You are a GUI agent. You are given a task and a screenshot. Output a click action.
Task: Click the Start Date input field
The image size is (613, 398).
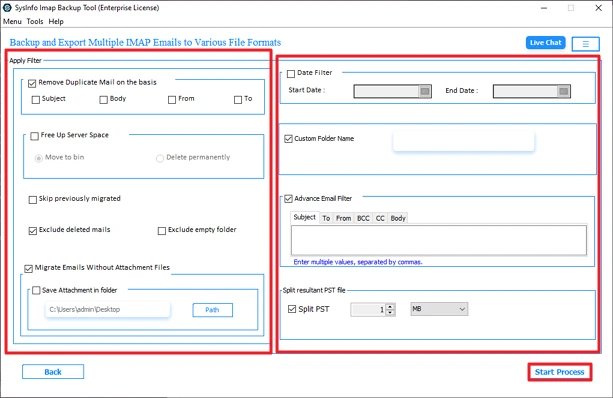pyautogui.click(x=387, y=91)
